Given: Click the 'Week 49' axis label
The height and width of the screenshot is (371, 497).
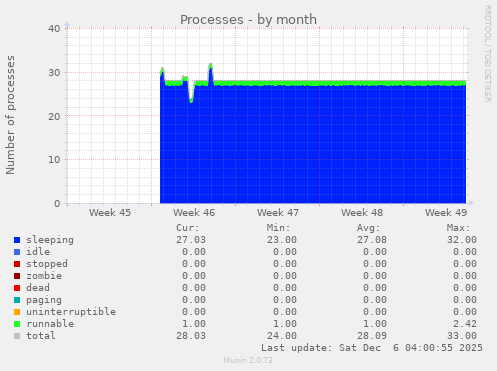Looking at the screenshot, I should [446, 213].
